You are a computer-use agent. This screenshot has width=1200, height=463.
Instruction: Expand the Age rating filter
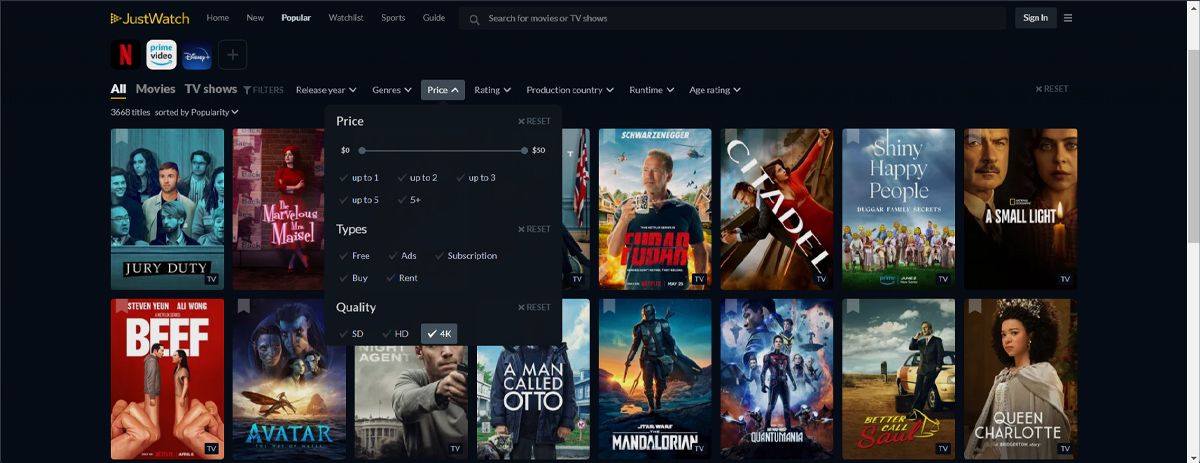point(715,90)
